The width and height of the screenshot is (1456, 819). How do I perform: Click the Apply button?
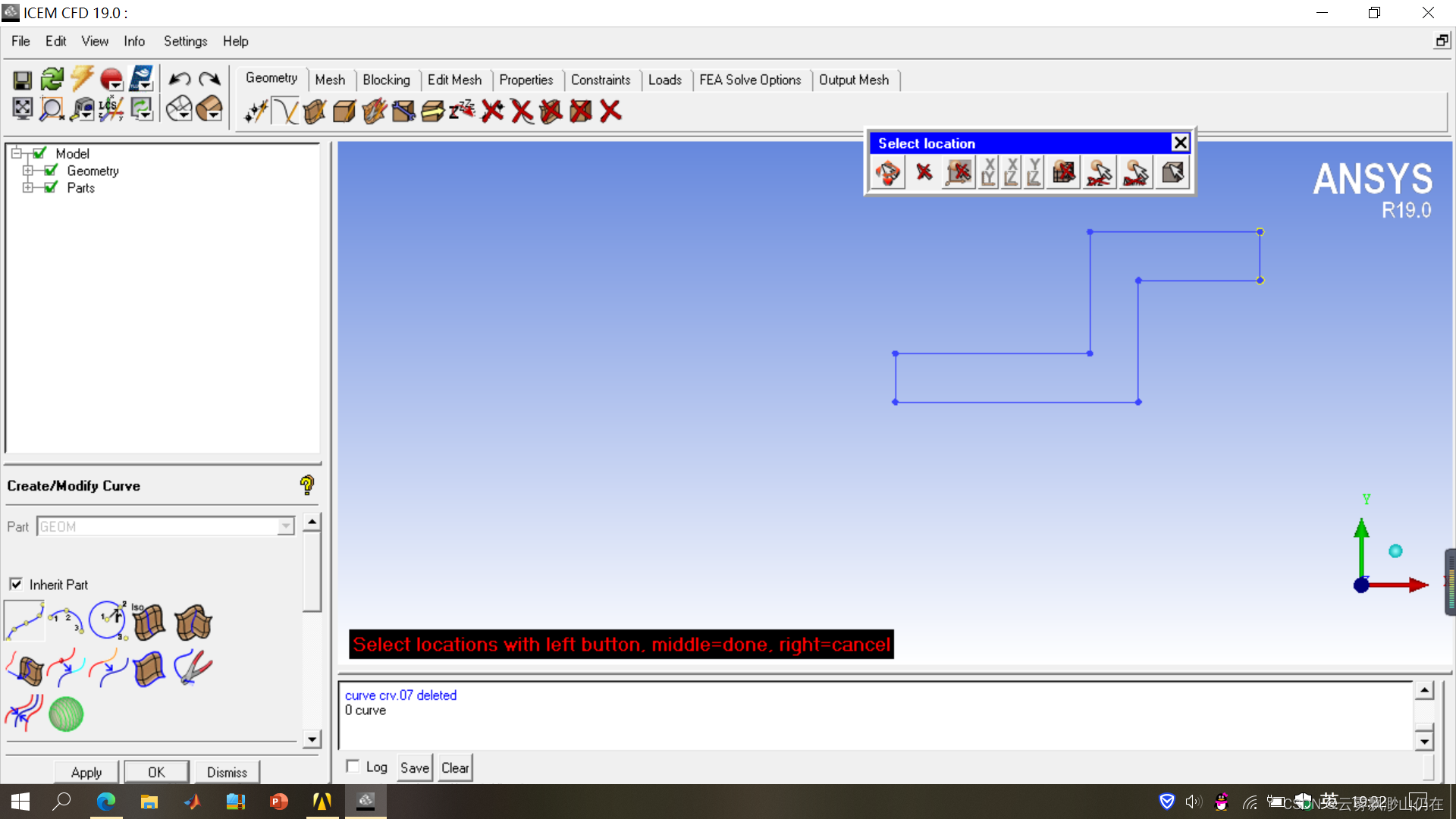pos(86,772)
